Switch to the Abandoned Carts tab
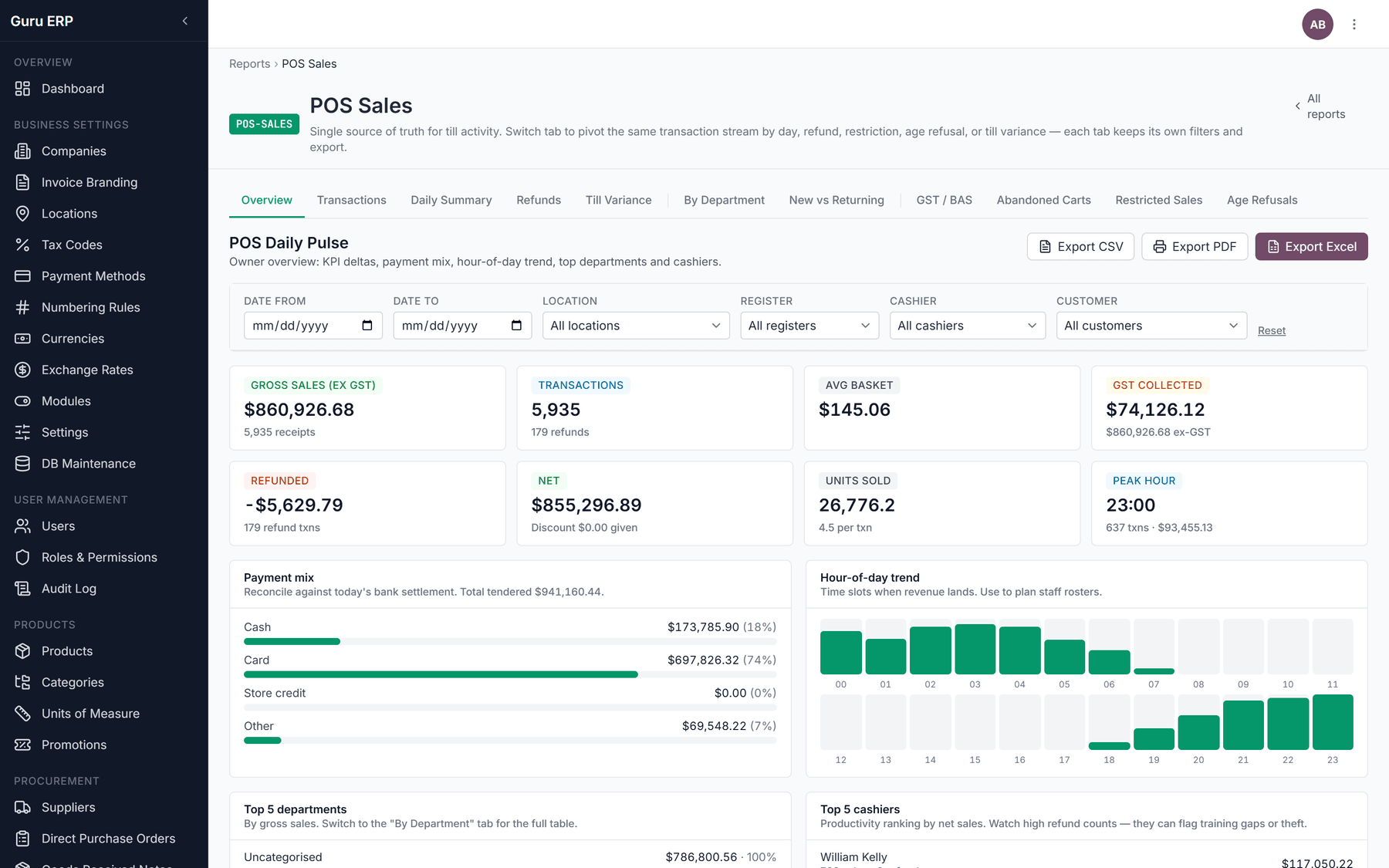 click(x=1043, y=200)
